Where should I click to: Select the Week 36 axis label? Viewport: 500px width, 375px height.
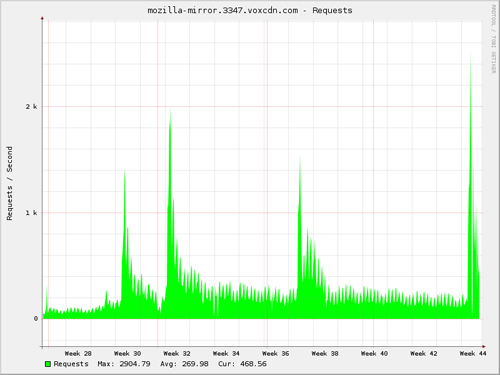point(275,354)
